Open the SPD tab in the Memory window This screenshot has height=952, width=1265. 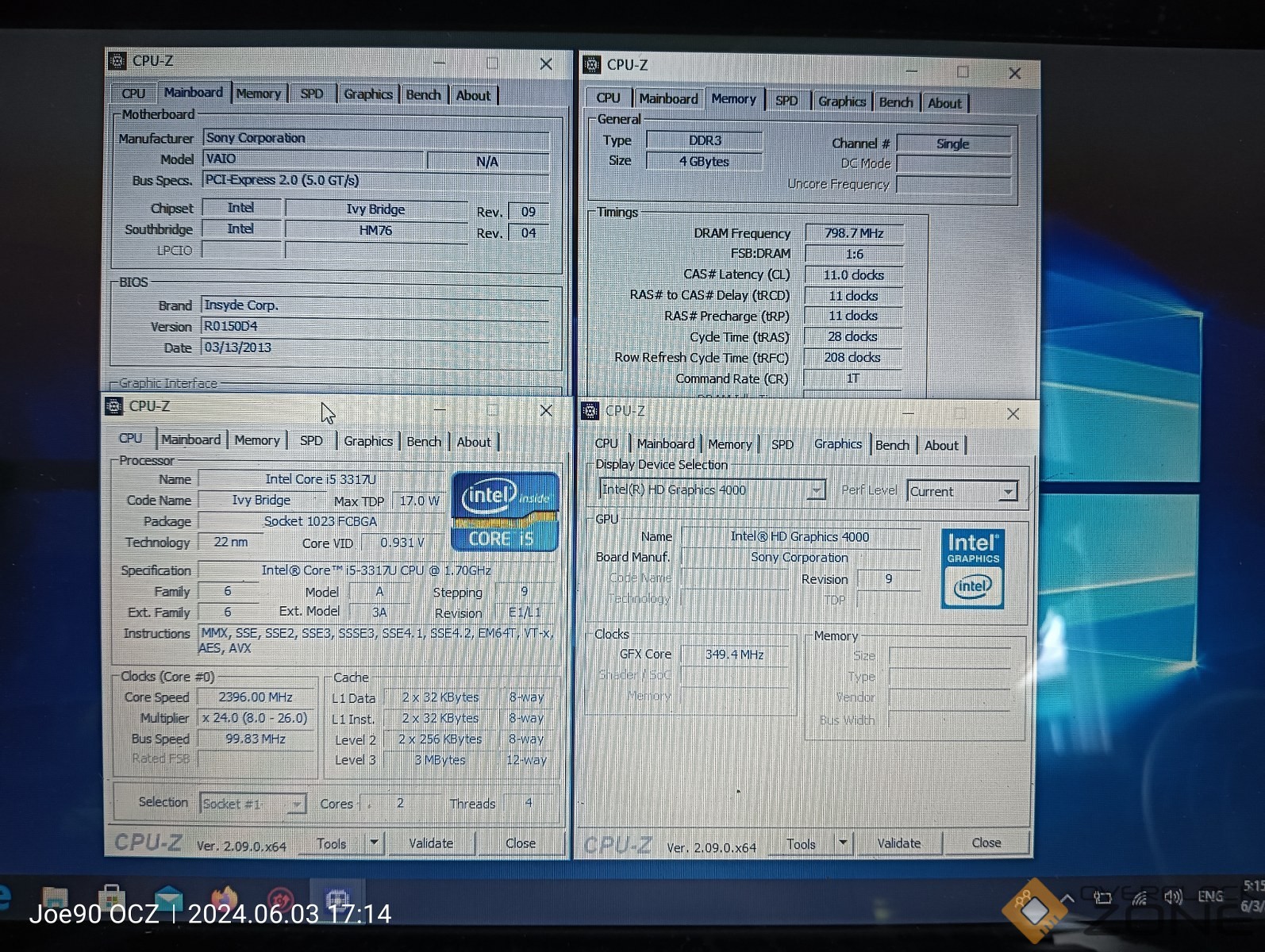[x=786, y=101]
